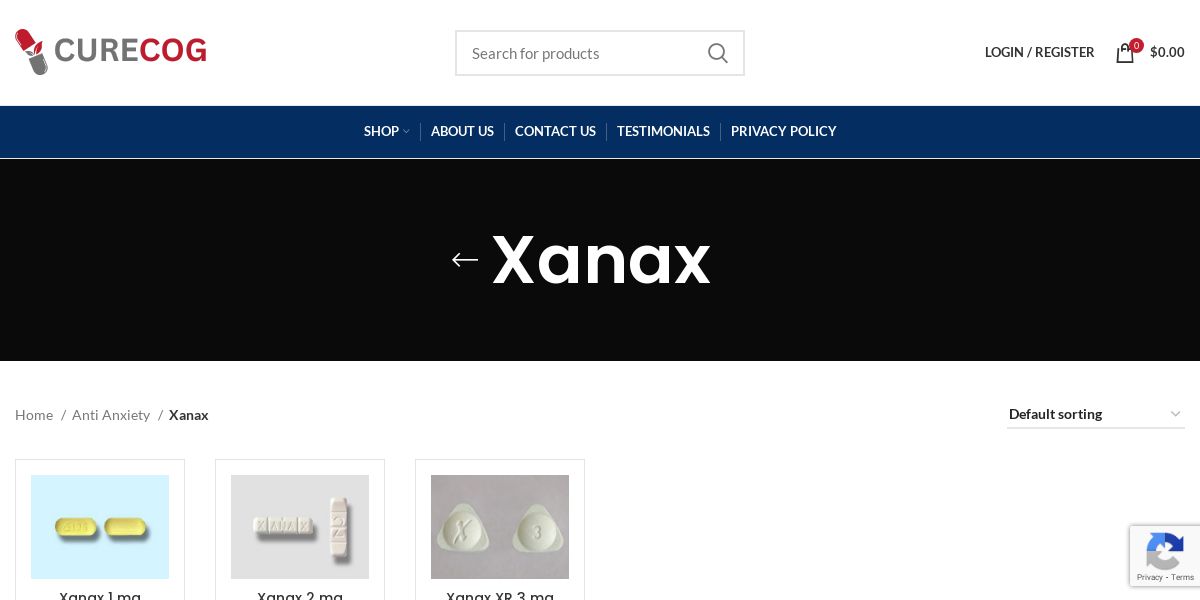Open the About Us menu item

[462, 131]
